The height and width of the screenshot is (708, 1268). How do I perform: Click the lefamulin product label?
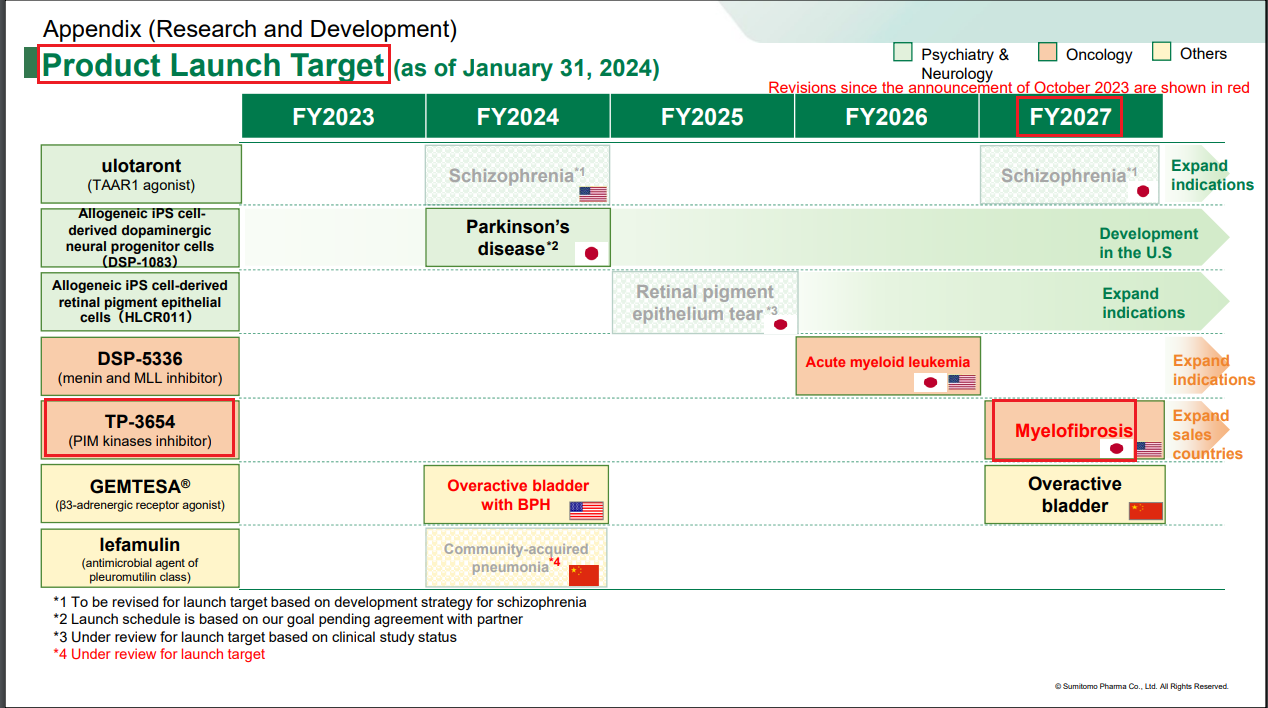141,558
